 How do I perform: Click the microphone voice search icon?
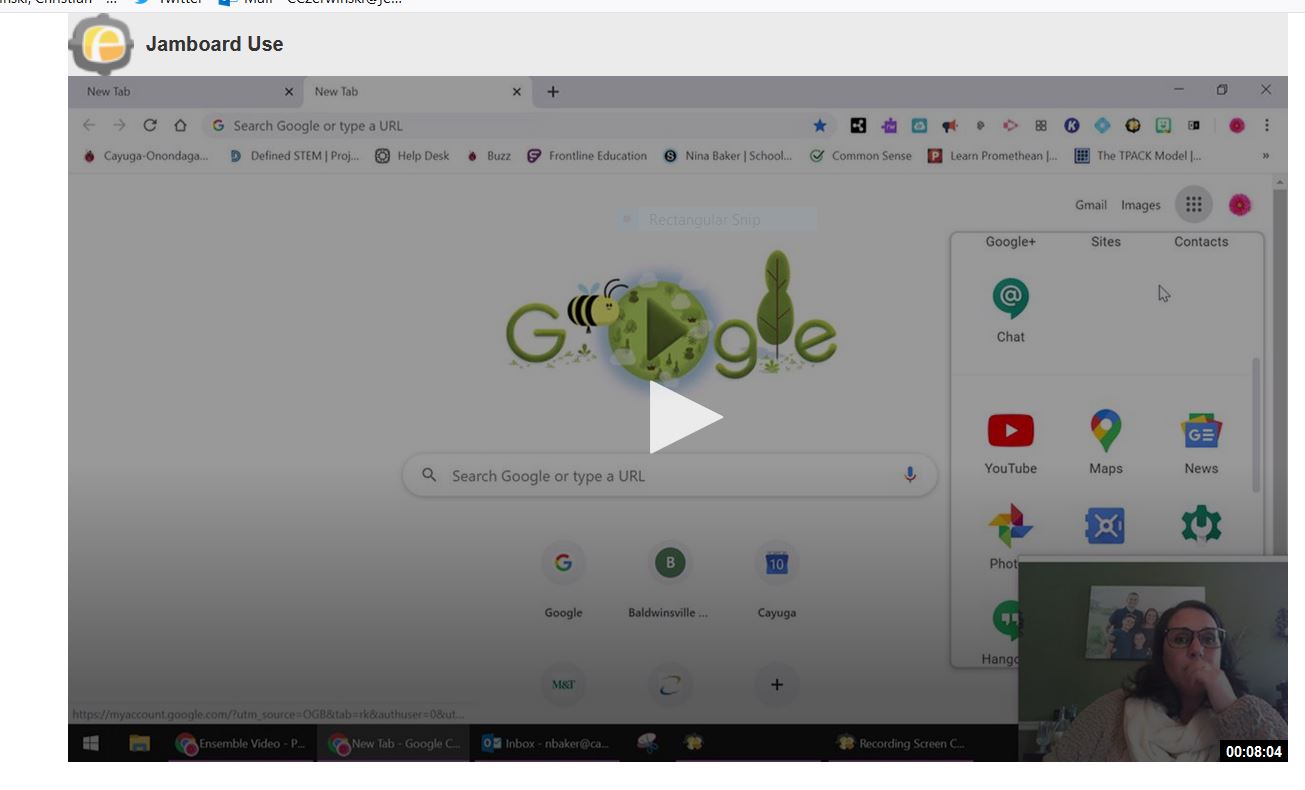[x=910, y=475]
